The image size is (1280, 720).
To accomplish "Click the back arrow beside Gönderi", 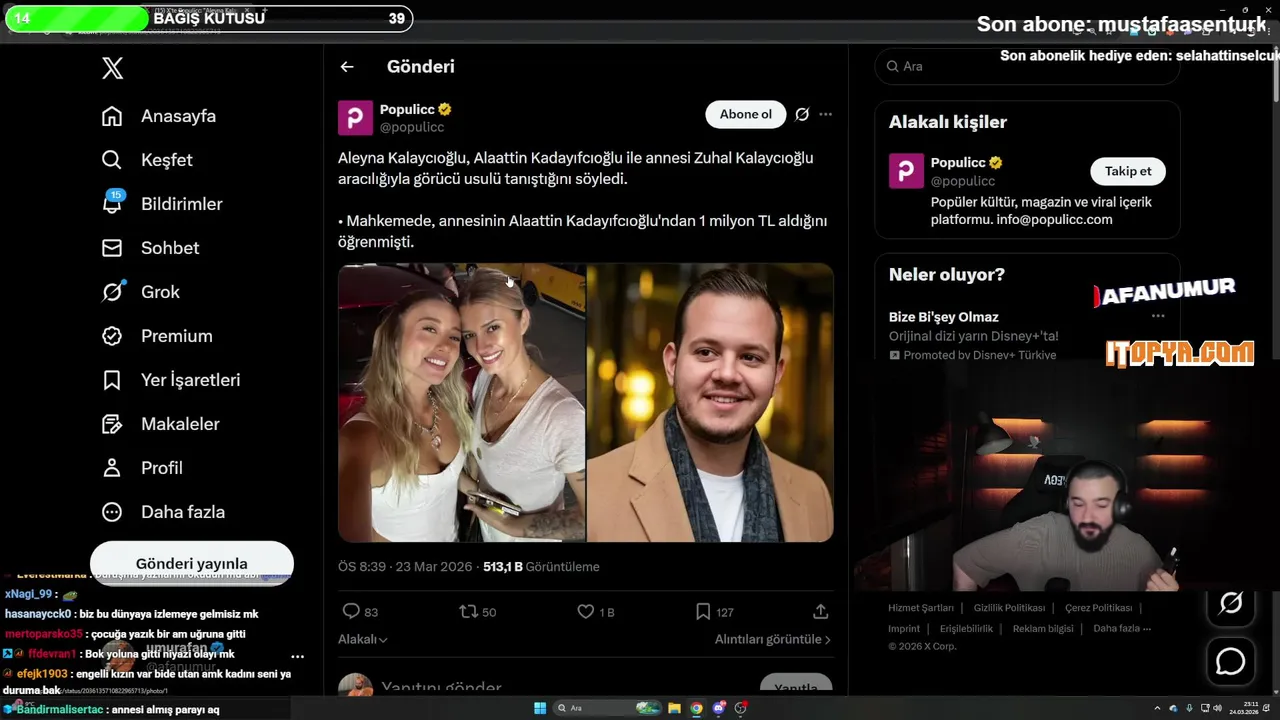I will pyautogui.click(x=347, y=67).
